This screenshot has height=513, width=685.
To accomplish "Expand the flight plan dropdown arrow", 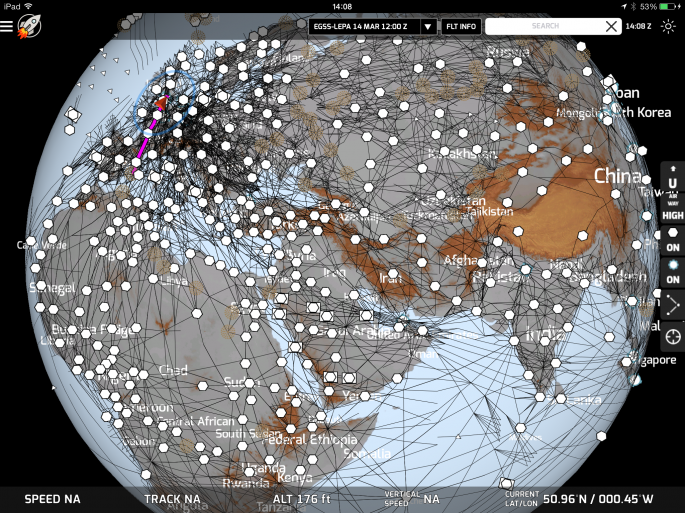I will coord(428,27).
